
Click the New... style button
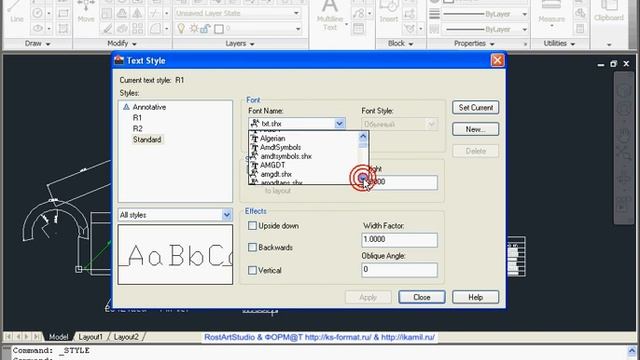pos(476,129)
